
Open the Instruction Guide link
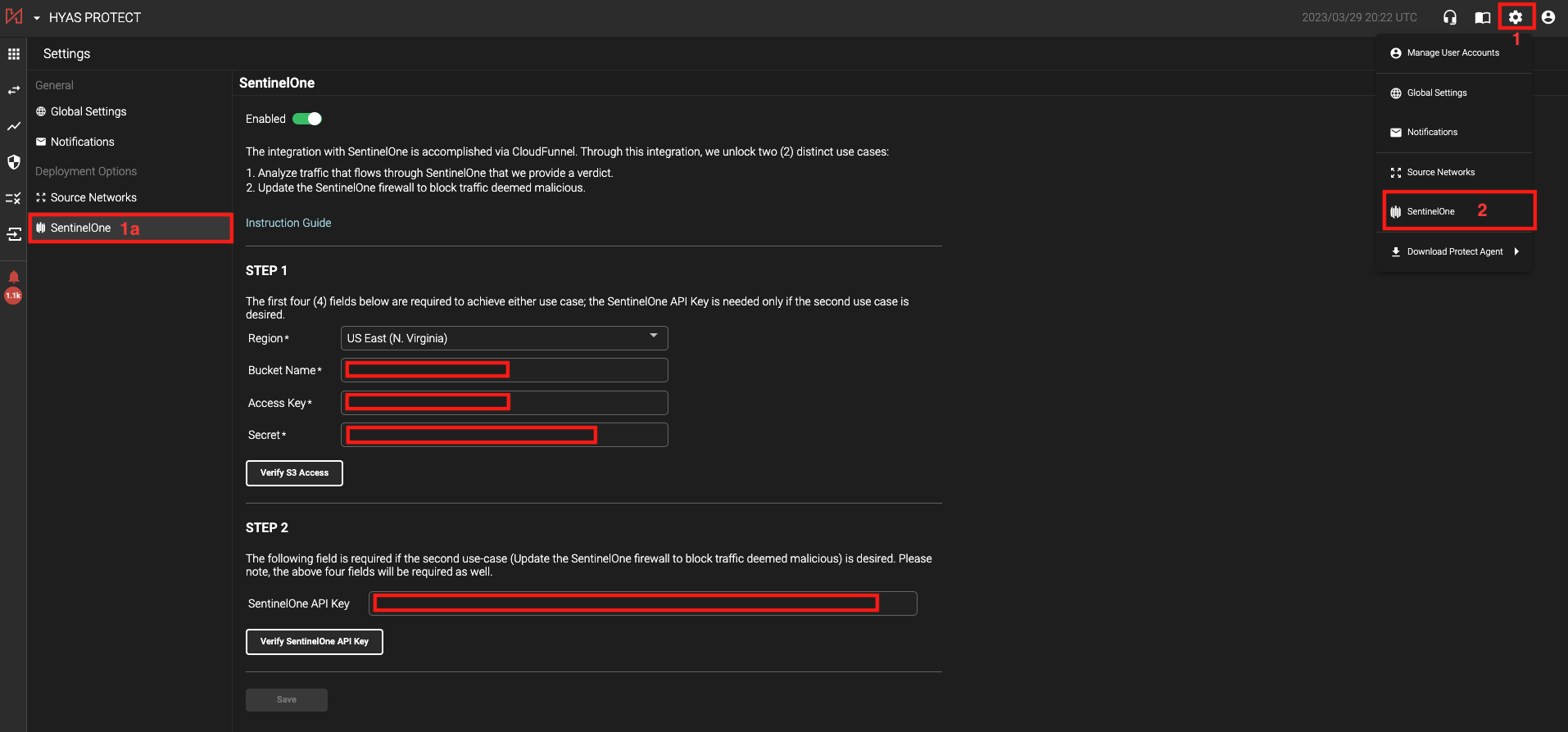288,223
